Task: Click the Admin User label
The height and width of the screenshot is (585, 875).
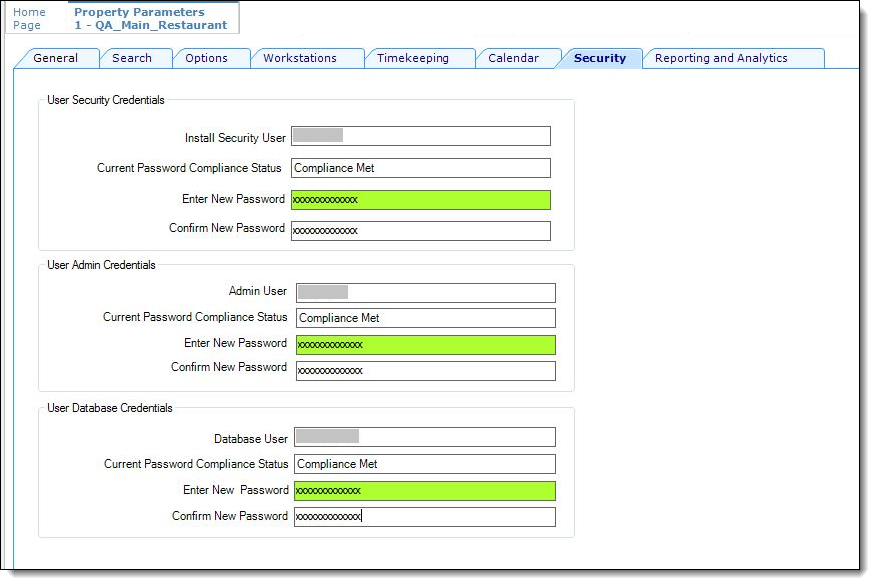Action: (x=257, y=291)
